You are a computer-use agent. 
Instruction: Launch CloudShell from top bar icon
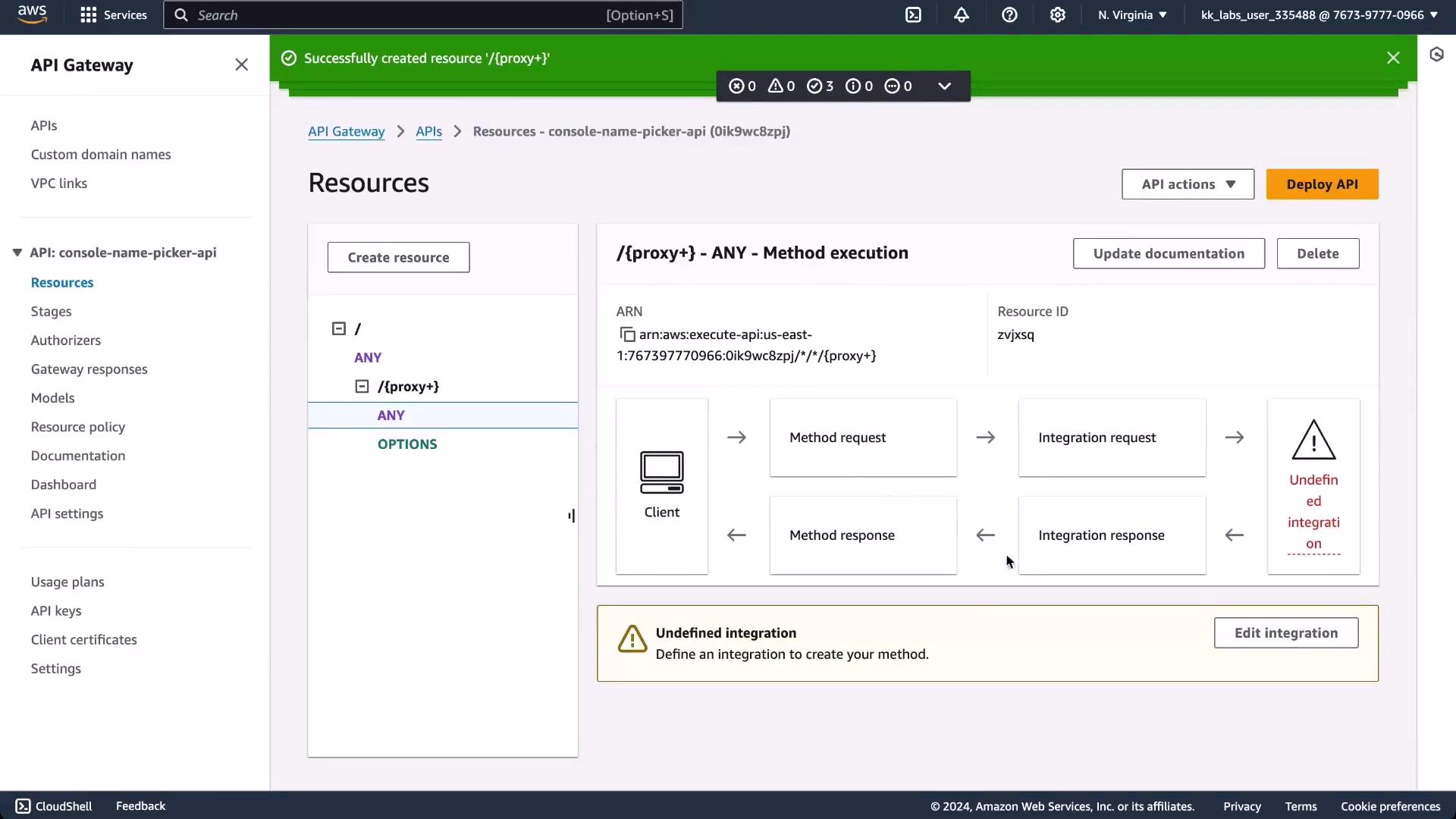coord(913,15)
